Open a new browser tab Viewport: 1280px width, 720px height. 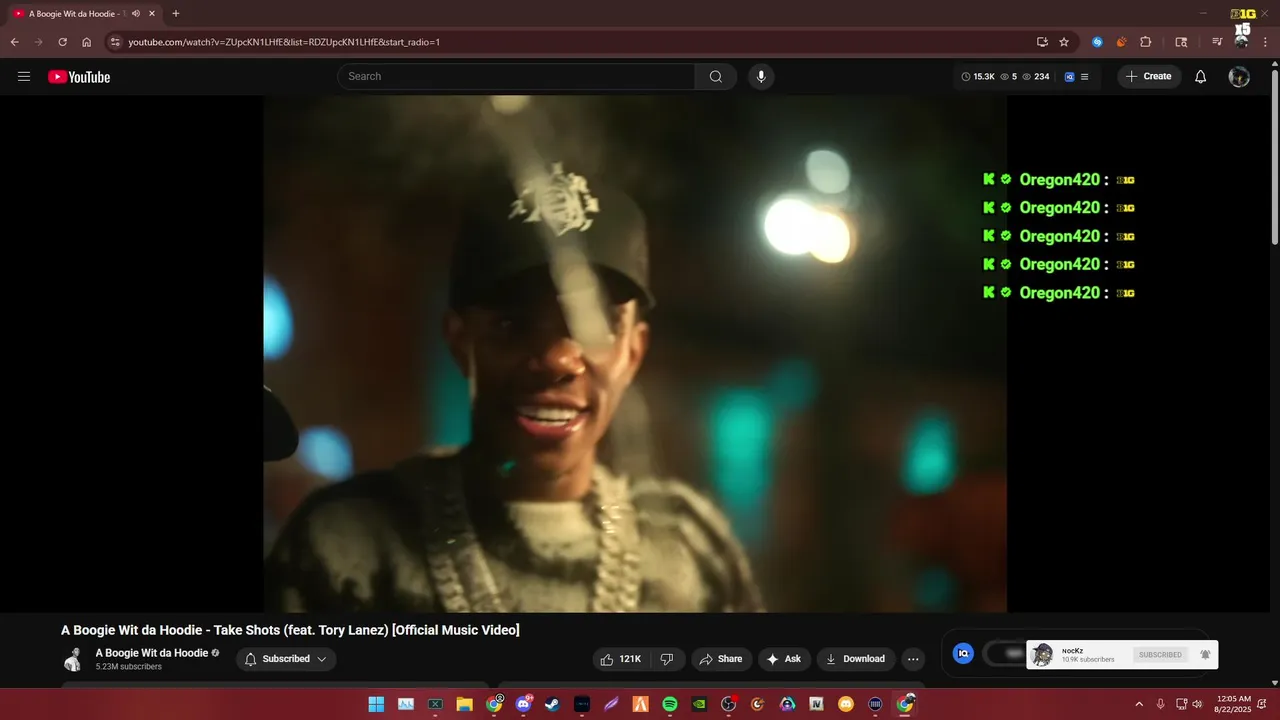pyautogui.click(x=176, y=14)
